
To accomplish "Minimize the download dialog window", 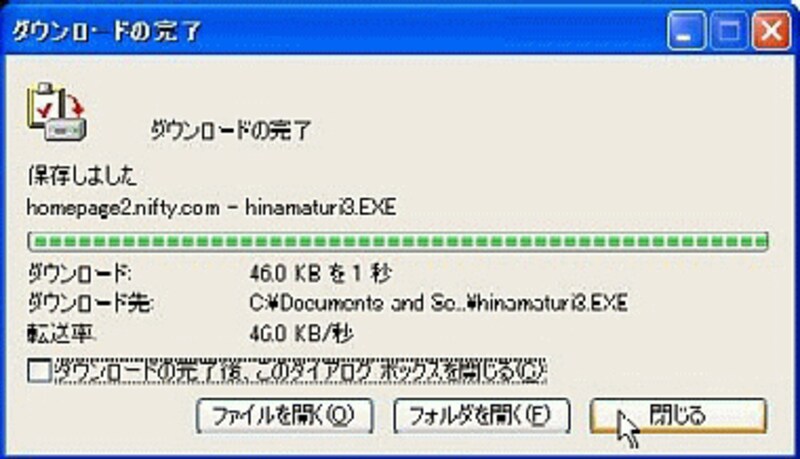I will 686,31.
